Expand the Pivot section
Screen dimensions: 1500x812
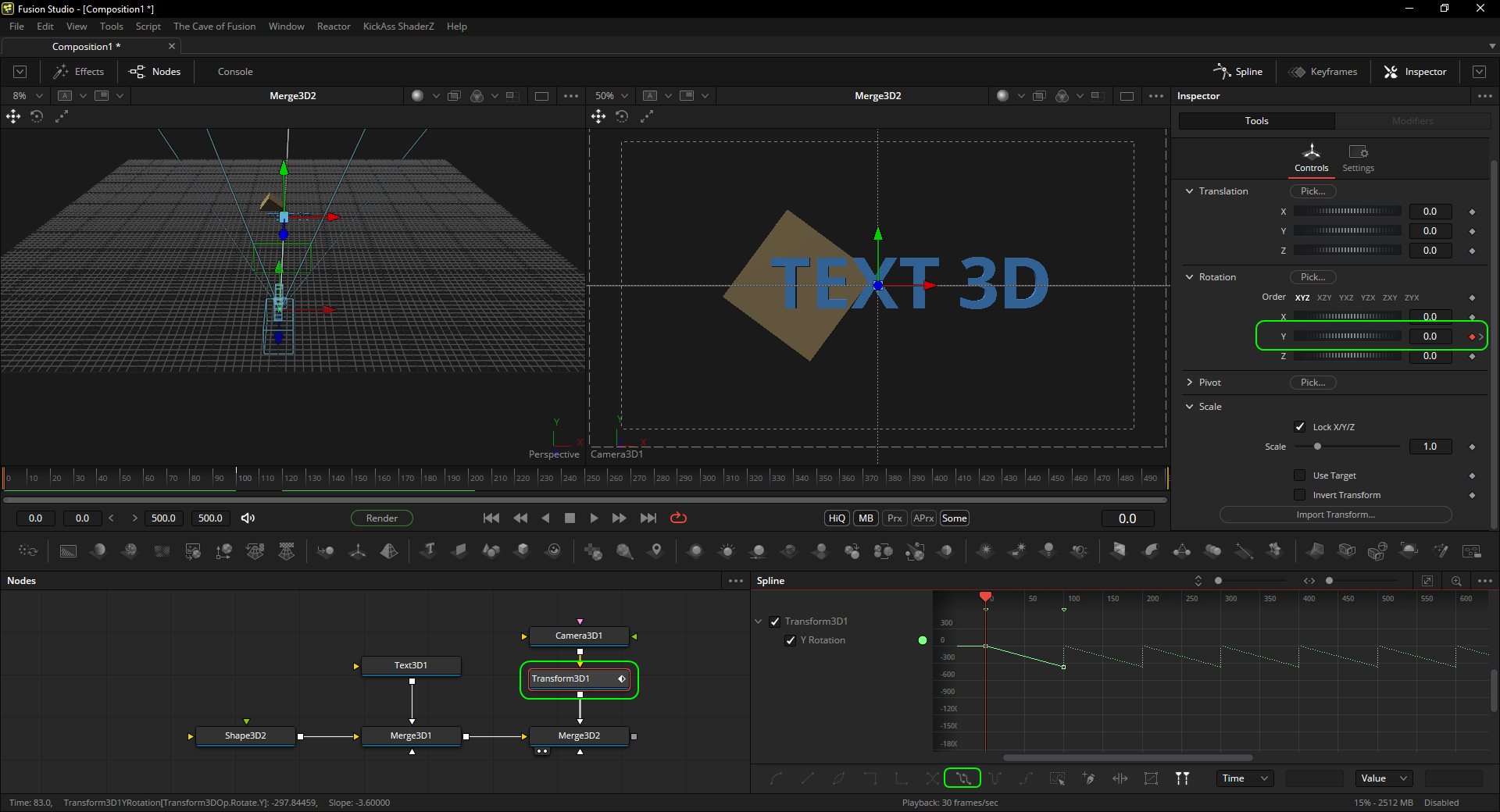pos(1190,383)
